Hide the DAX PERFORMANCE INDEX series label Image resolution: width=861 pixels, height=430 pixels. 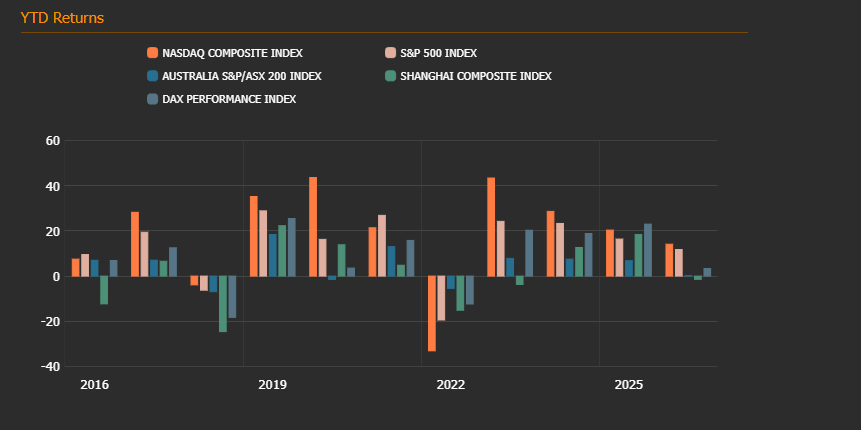(x=229, y=99)
